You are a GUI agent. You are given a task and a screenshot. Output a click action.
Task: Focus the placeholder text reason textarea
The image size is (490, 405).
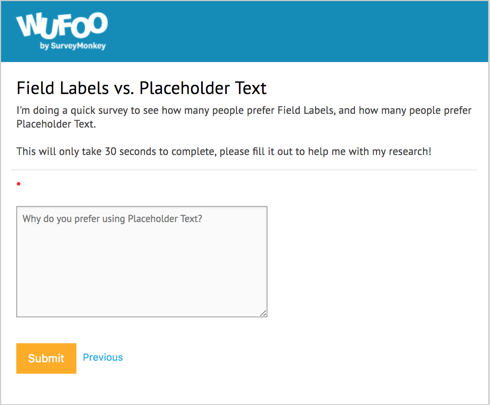[142, 261]
